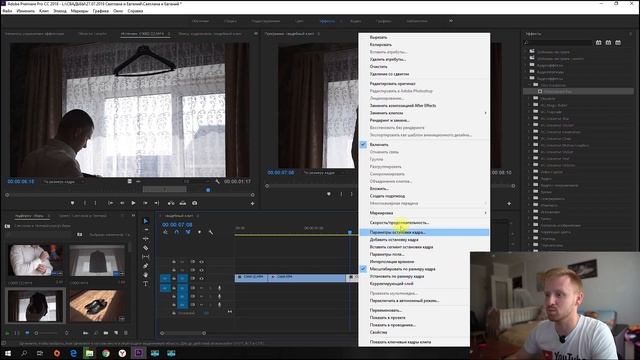Select the black shoes thumbnail in Project
The width and height of the screenshot is (640, 360).
(x=97, y=305)
